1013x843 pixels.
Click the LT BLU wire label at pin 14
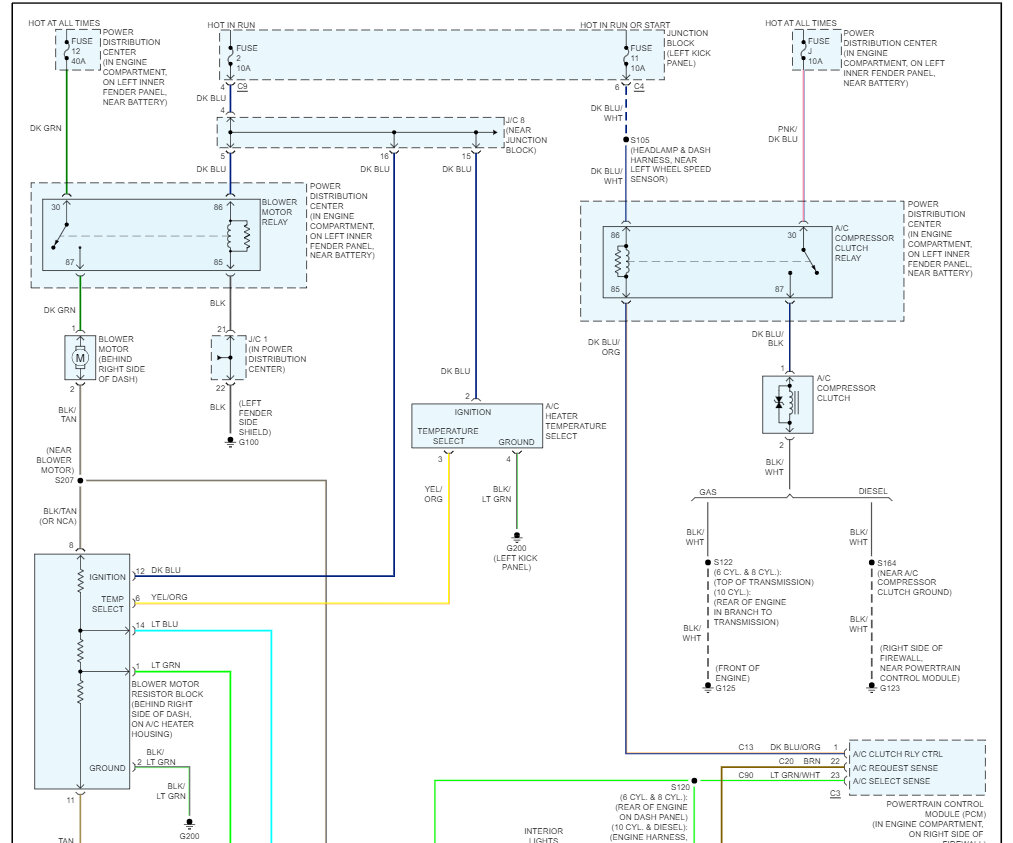click(165, 624)
